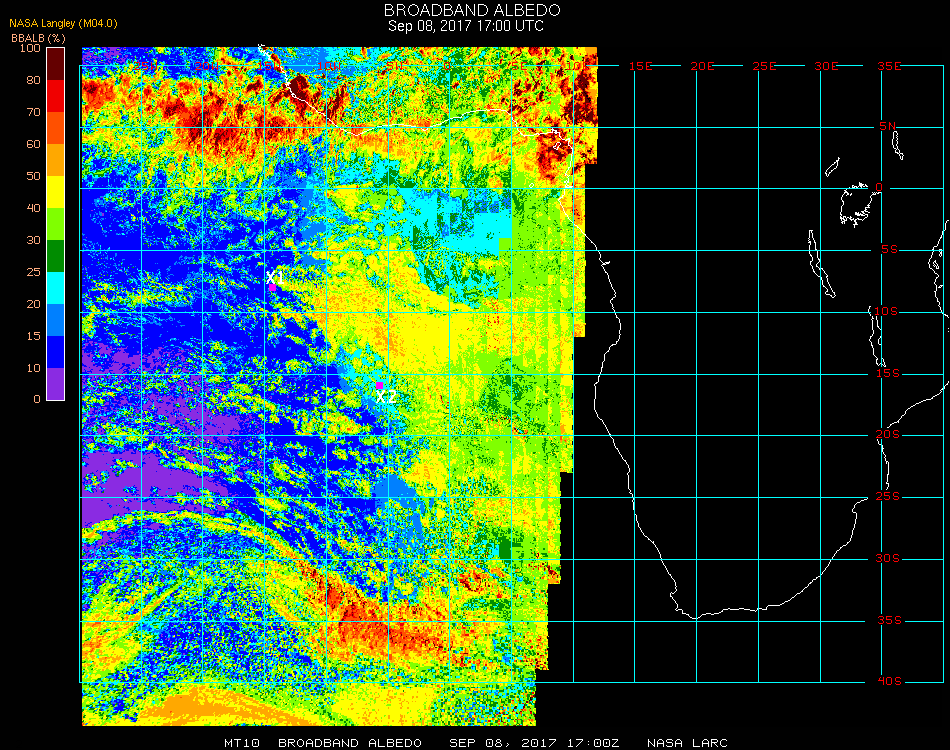Click the 20E longitude label
The width and height of the screenshot is (950, 750).
point(702,66)
